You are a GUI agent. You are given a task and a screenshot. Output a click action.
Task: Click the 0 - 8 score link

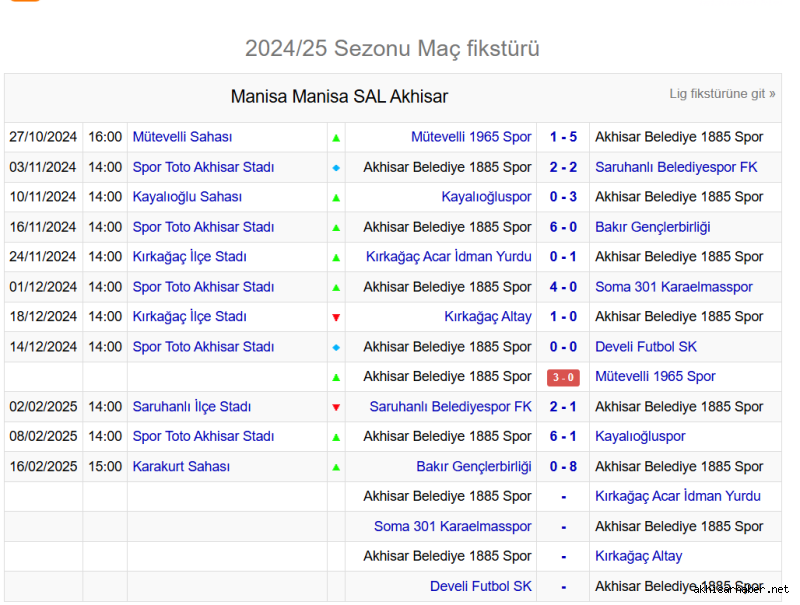(563, 466)
